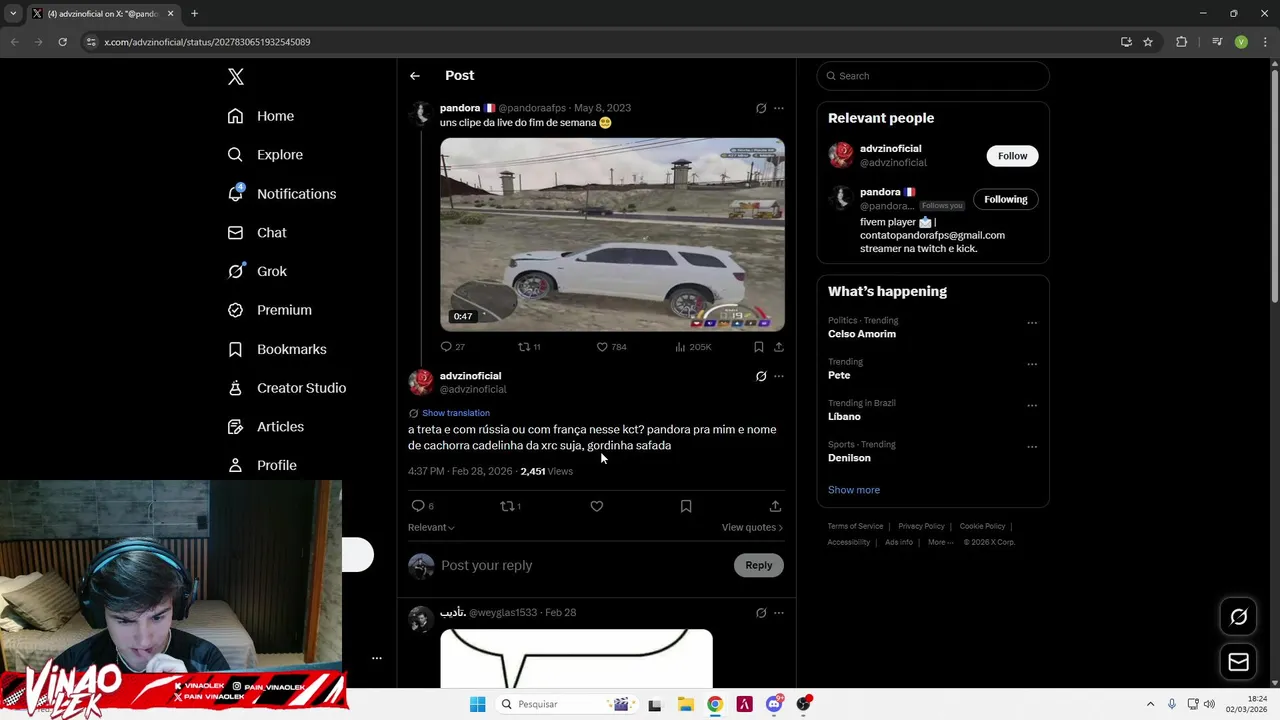Share pandora's quoted post
The image size is (1280, 720).
click(x=779, y=347)
